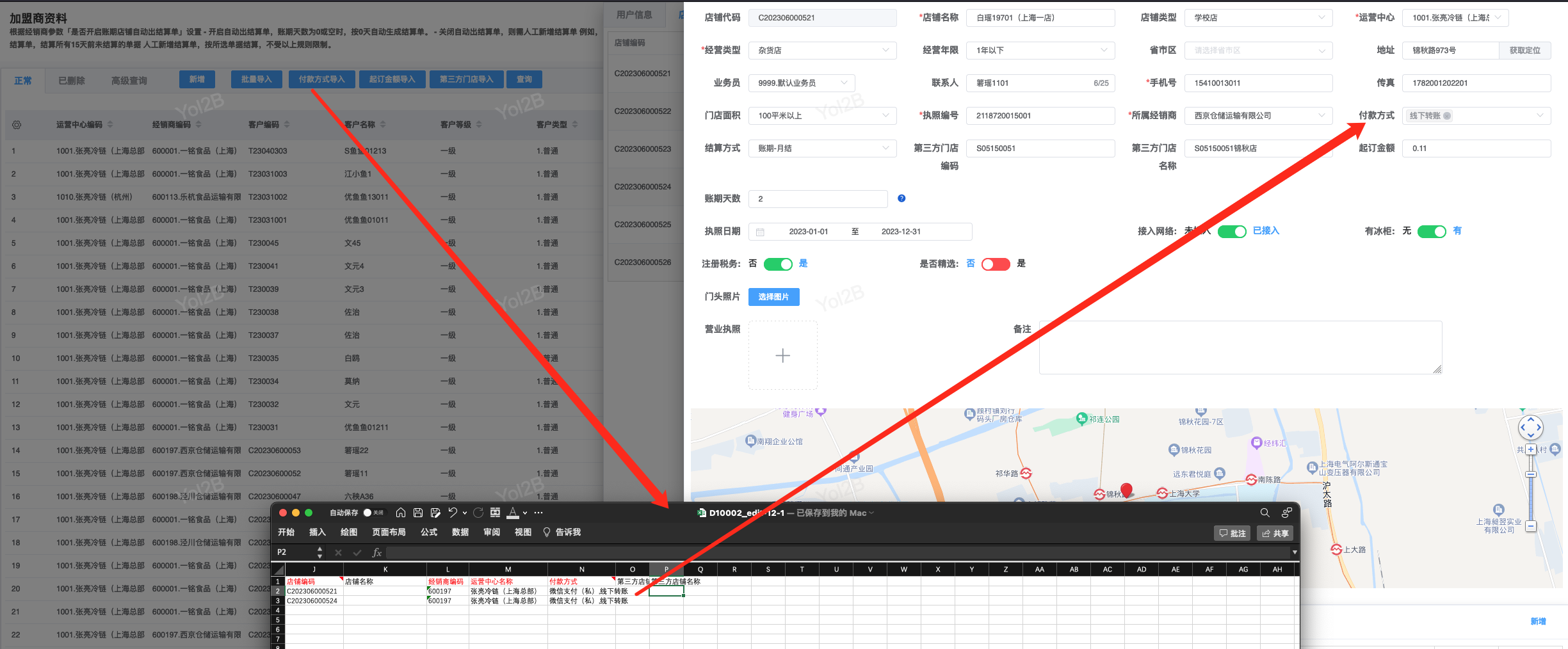Open the 业务员 dropdown
1568x649 pixels.
coord(802,83)
